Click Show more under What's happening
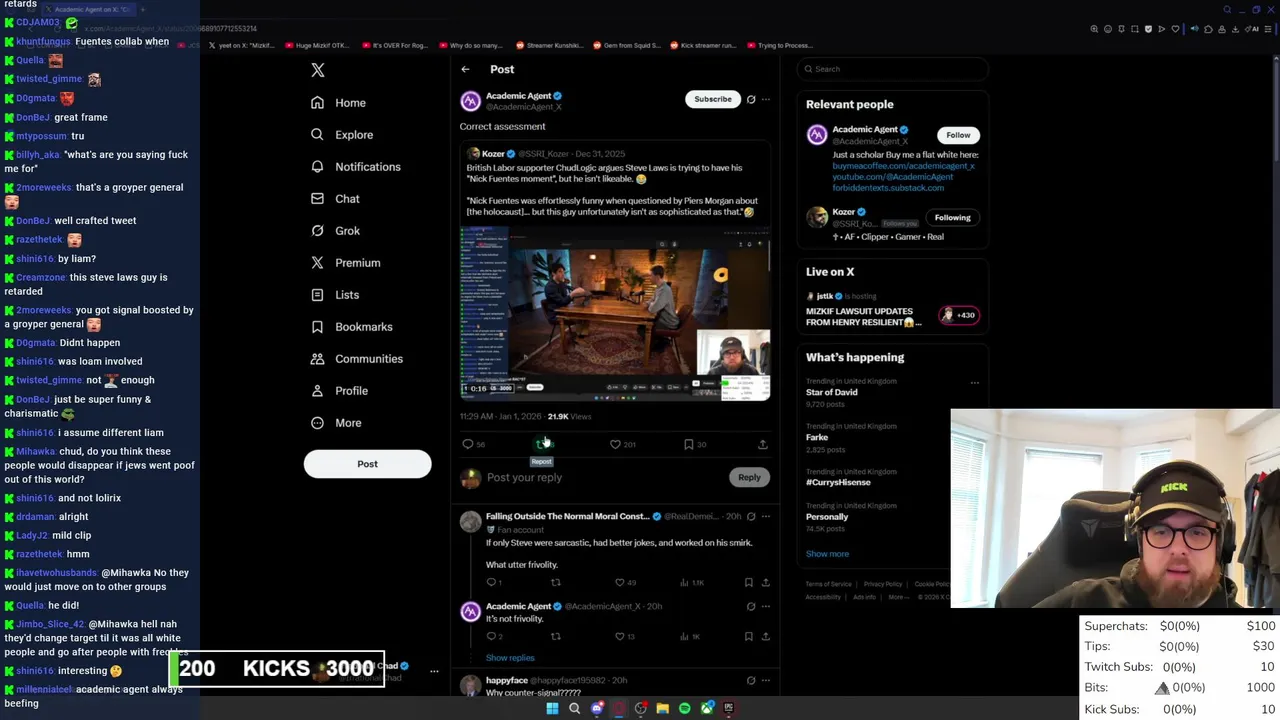This screenshot has width=1280, height=720. click(827, 554)
